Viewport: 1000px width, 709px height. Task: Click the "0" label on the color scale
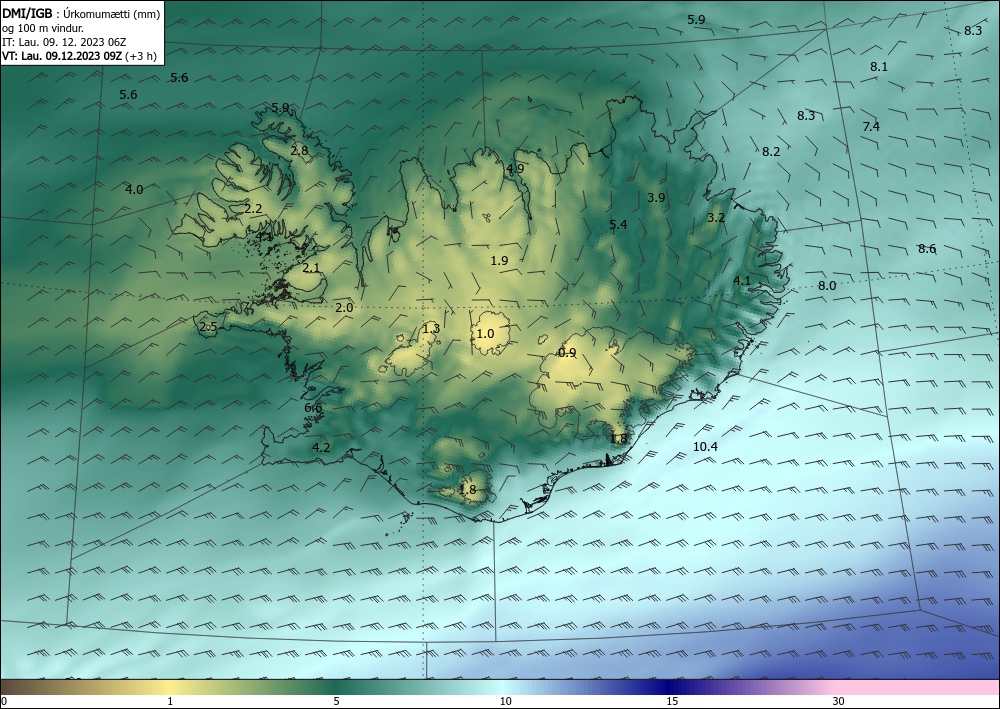click(4, 701)
